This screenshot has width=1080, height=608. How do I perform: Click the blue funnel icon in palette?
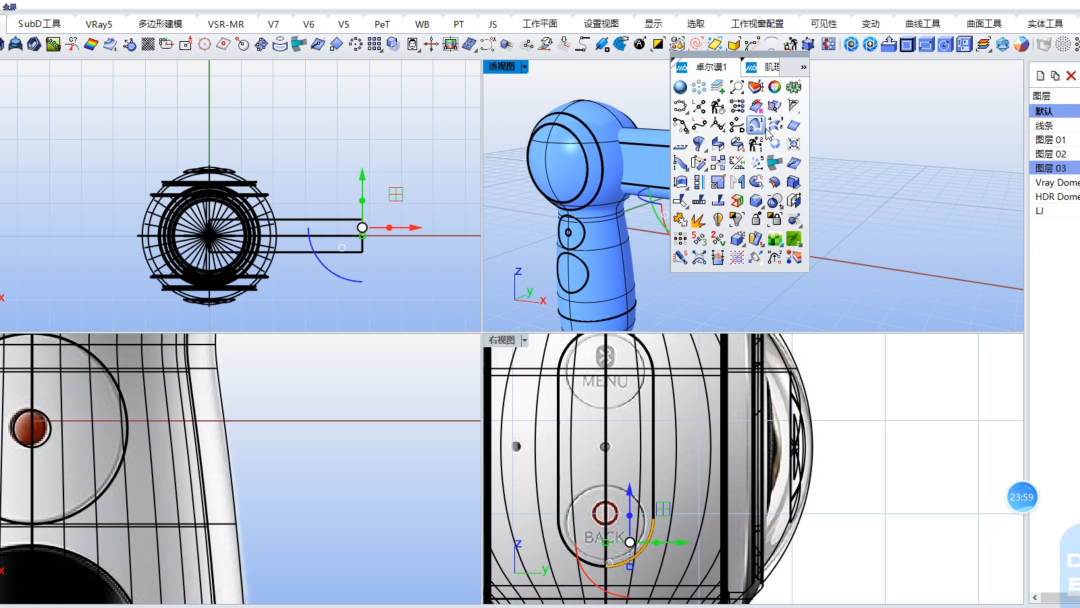(698, 143)
